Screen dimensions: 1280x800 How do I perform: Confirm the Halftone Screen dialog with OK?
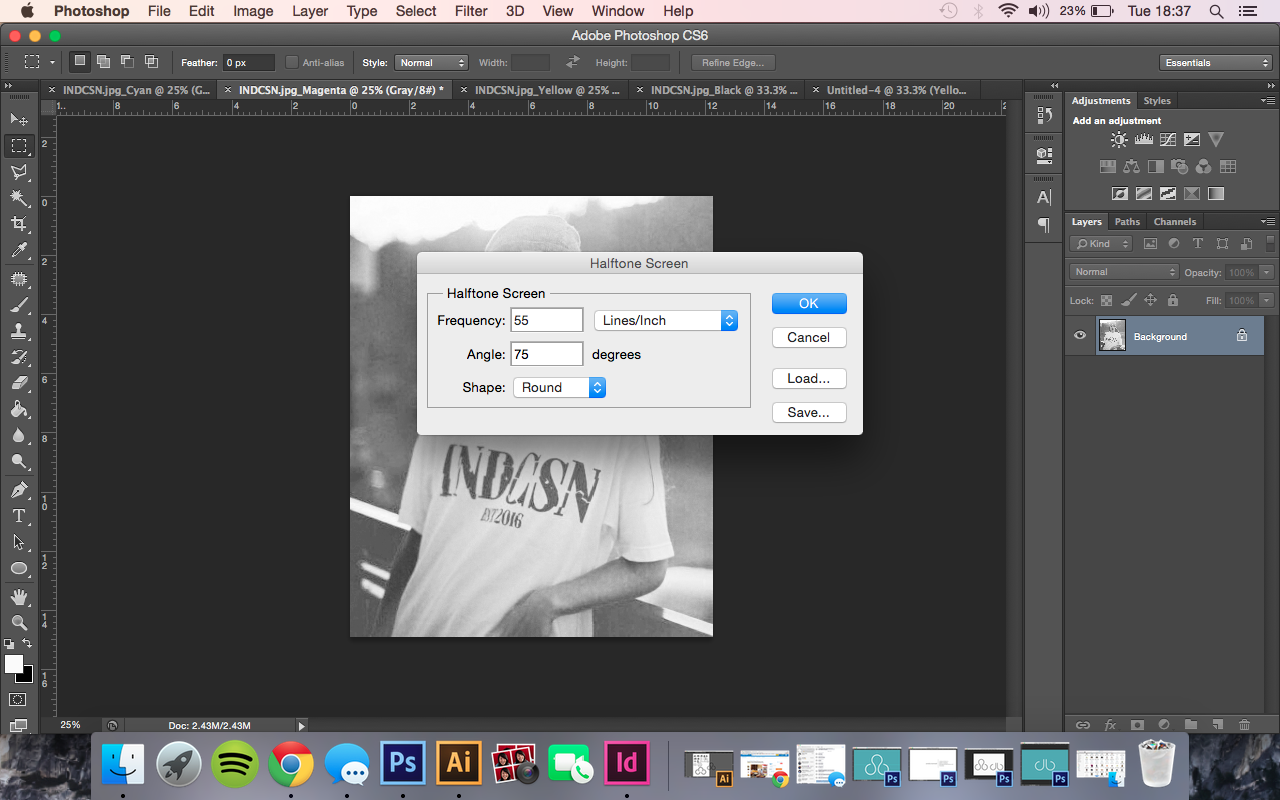point(809,303)
